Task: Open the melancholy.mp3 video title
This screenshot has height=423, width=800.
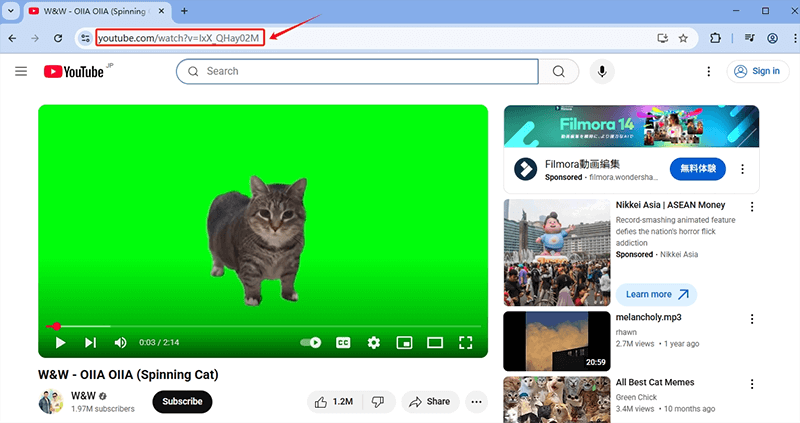Action: pyautogui.click(x=648, y=317)
